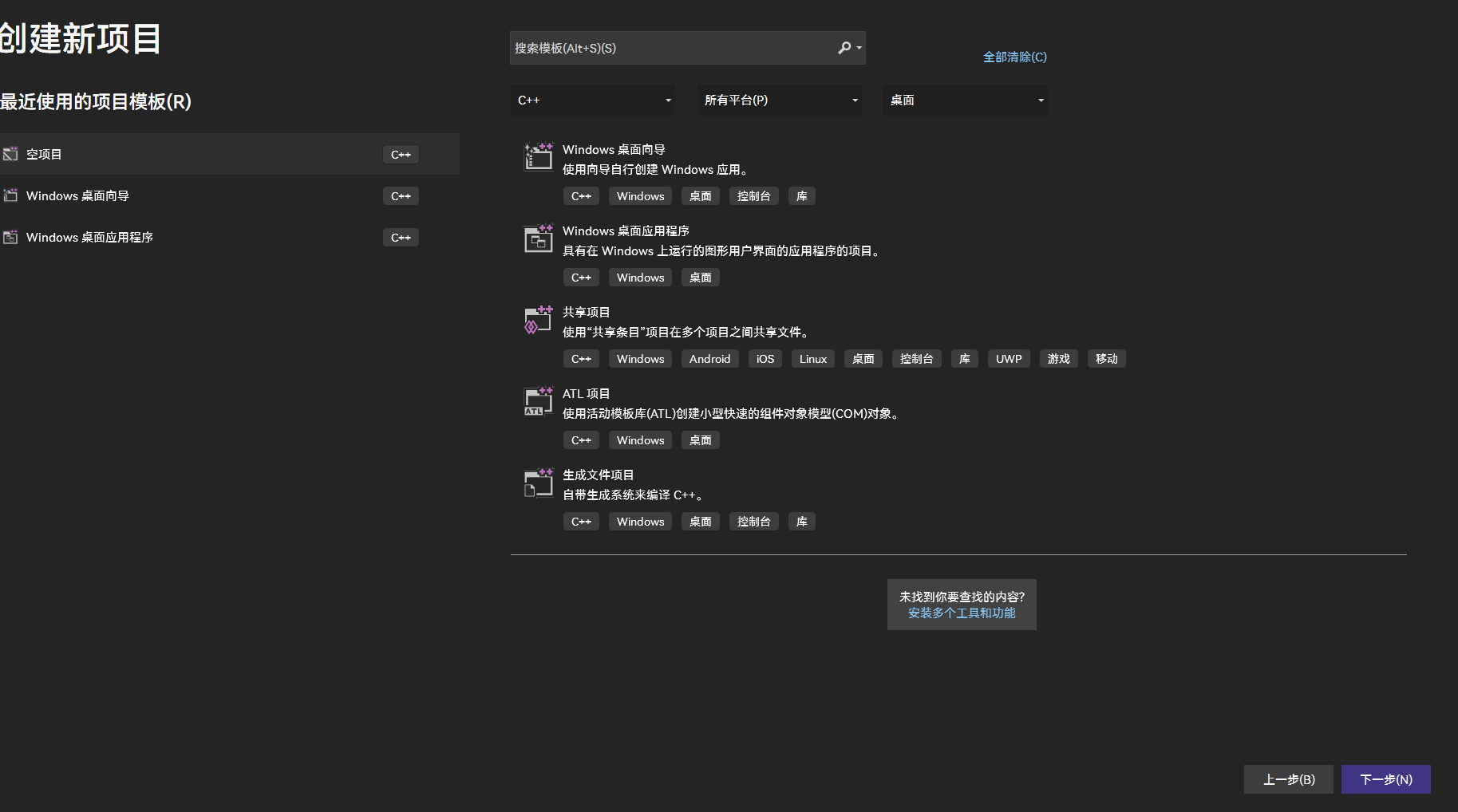Click the Linux tag on 共享项目

pos(813,359)
